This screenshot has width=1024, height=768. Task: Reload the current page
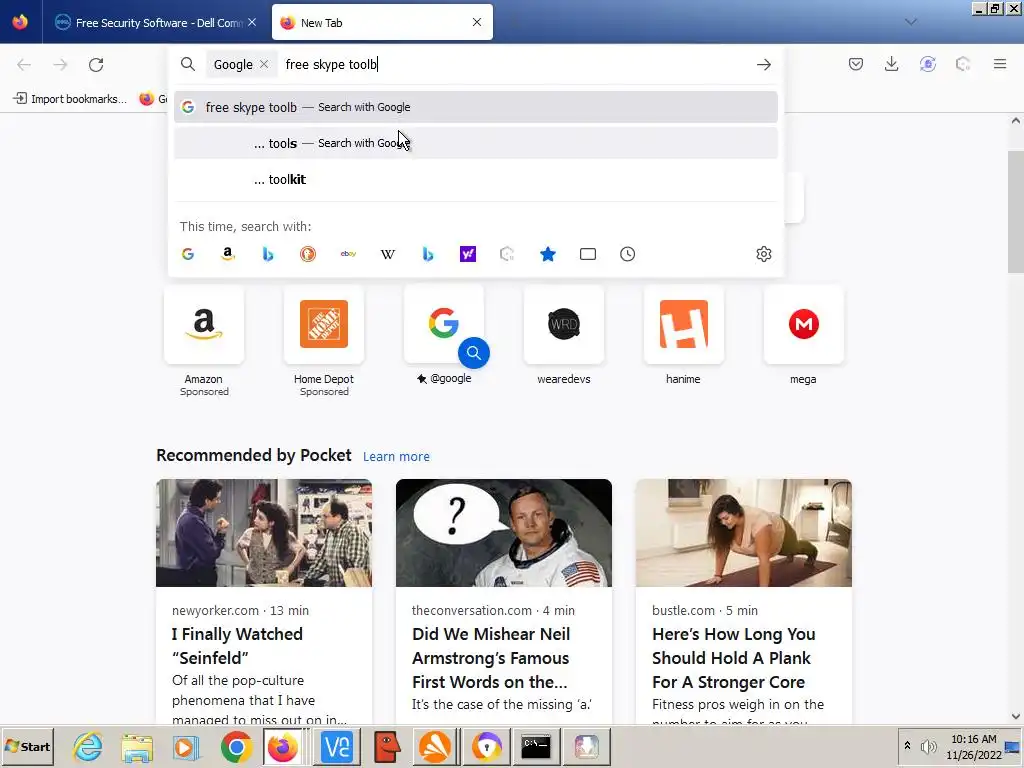(x=96, y=65)
